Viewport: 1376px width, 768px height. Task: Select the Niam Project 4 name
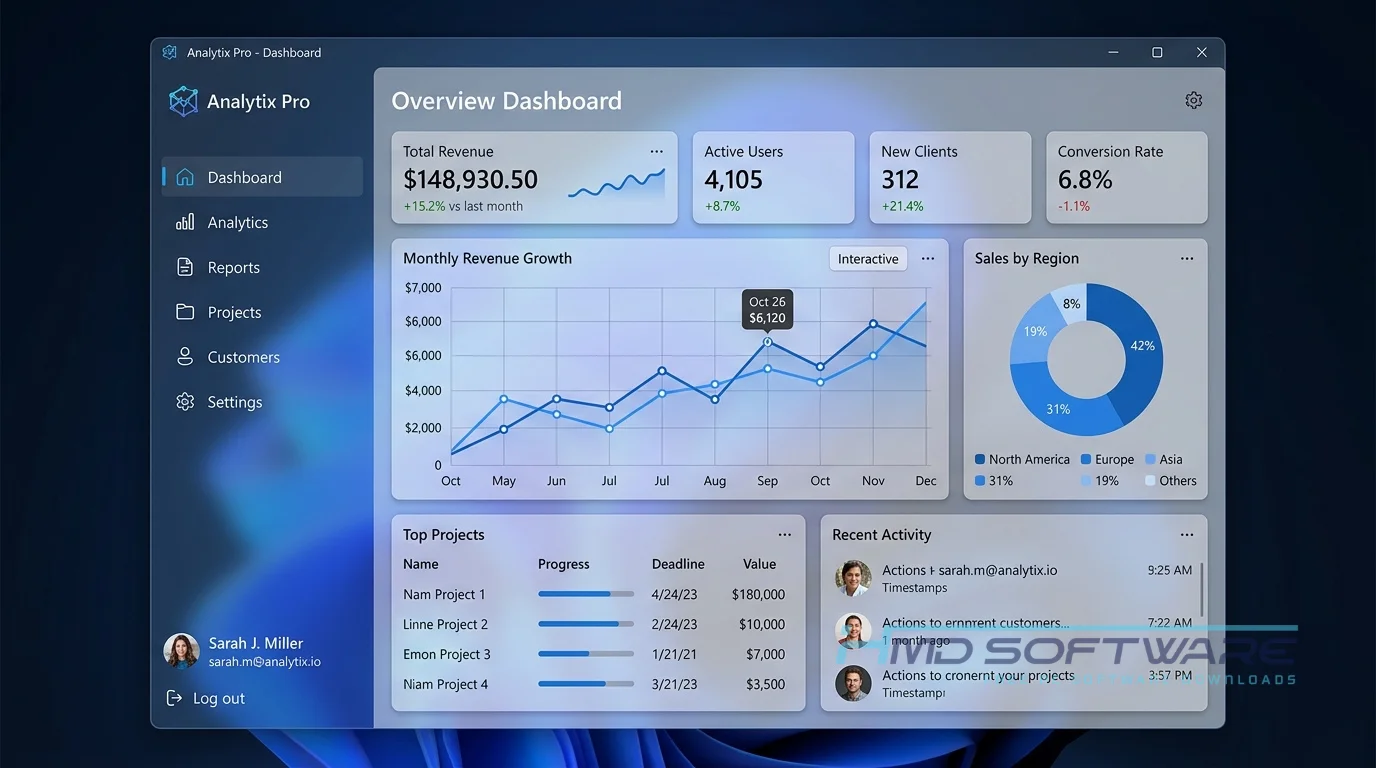point(446,684)
